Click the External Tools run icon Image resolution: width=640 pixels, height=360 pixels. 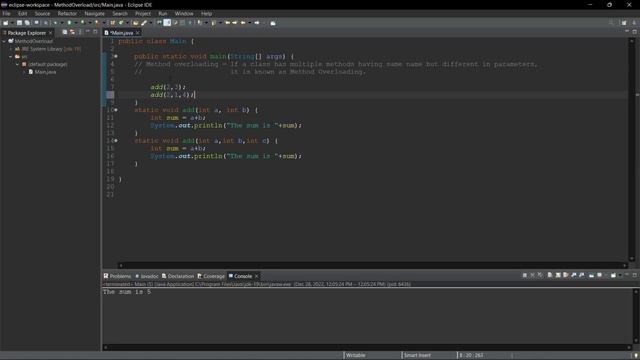97,23
